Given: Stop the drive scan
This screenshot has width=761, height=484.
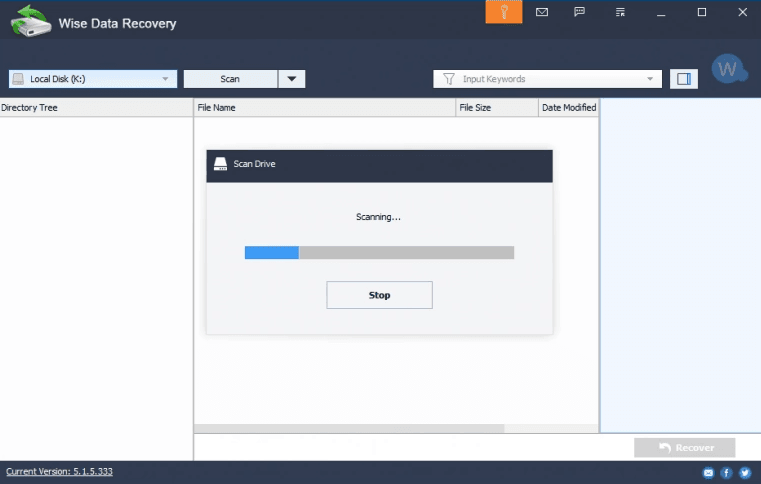Looking at the screenshot, I should pos(380,295).
